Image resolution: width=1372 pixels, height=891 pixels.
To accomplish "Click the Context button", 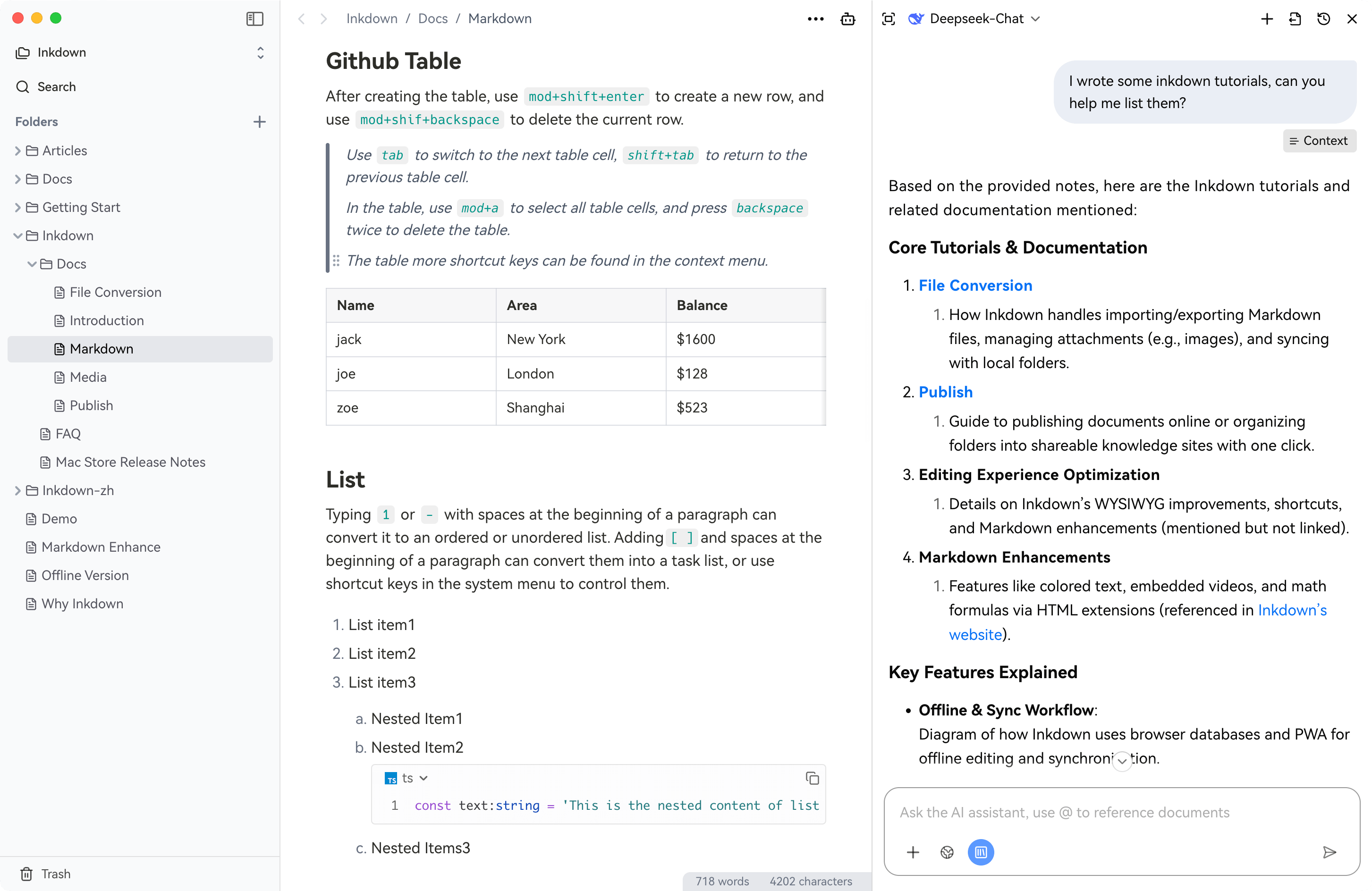I will [x=1318, y=141].
